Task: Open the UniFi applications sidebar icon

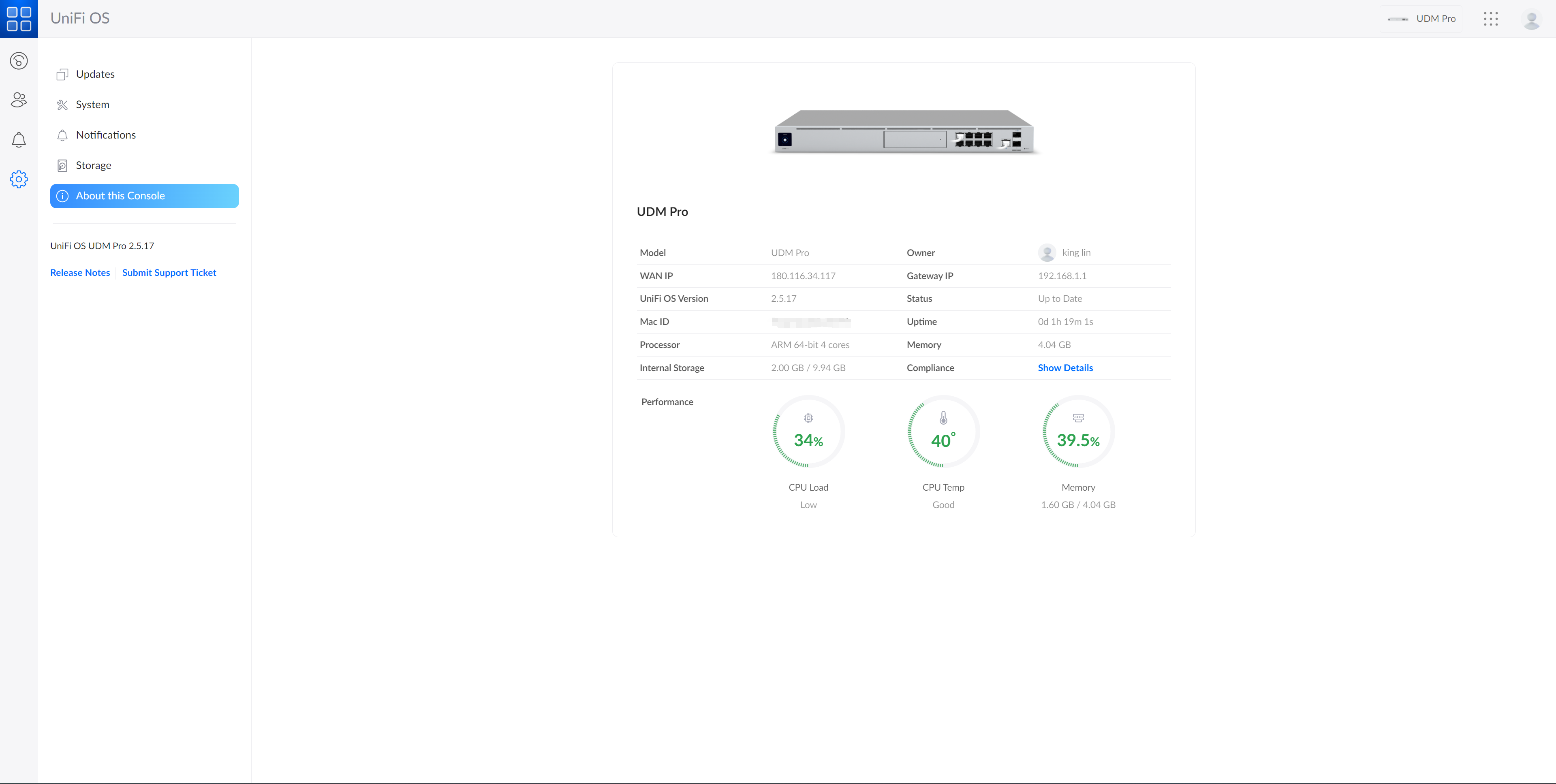Action: point(19,61)
